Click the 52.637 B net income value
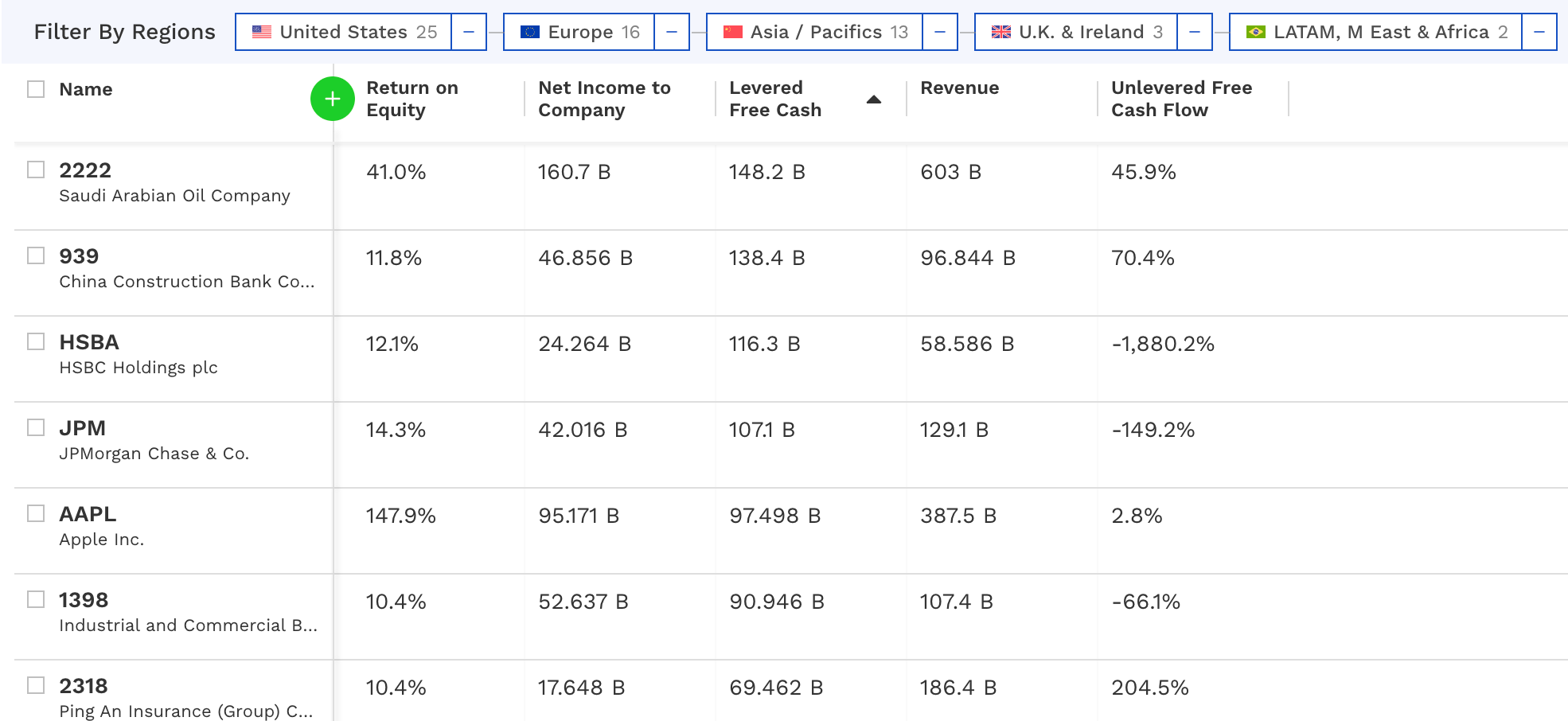This screenshot has height=721, width=1568. point(583,602)
